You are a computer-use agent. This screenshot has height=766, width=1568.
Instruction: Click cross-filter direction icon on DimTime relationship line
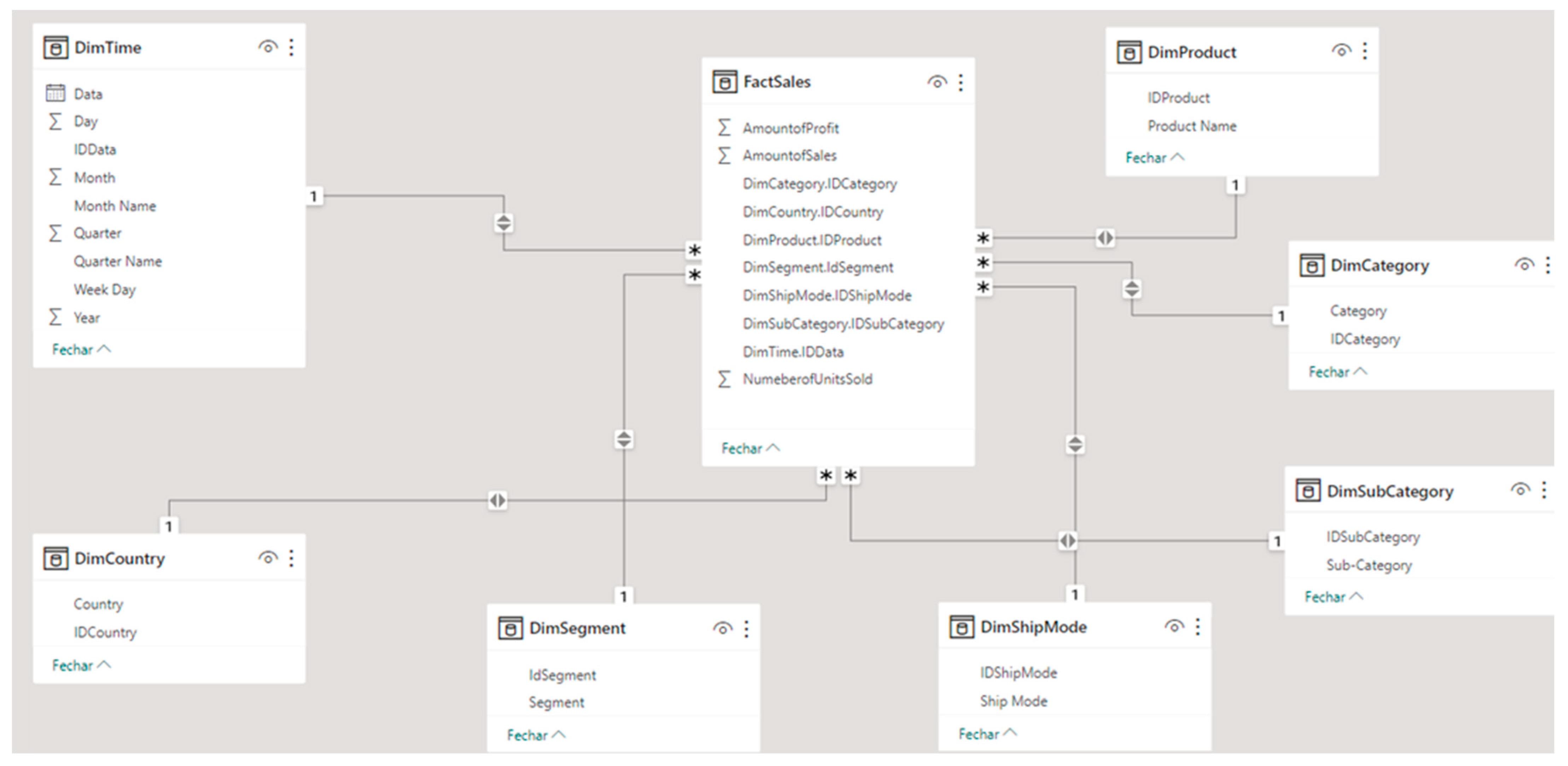pyautogui.click(x=503, y=223)
